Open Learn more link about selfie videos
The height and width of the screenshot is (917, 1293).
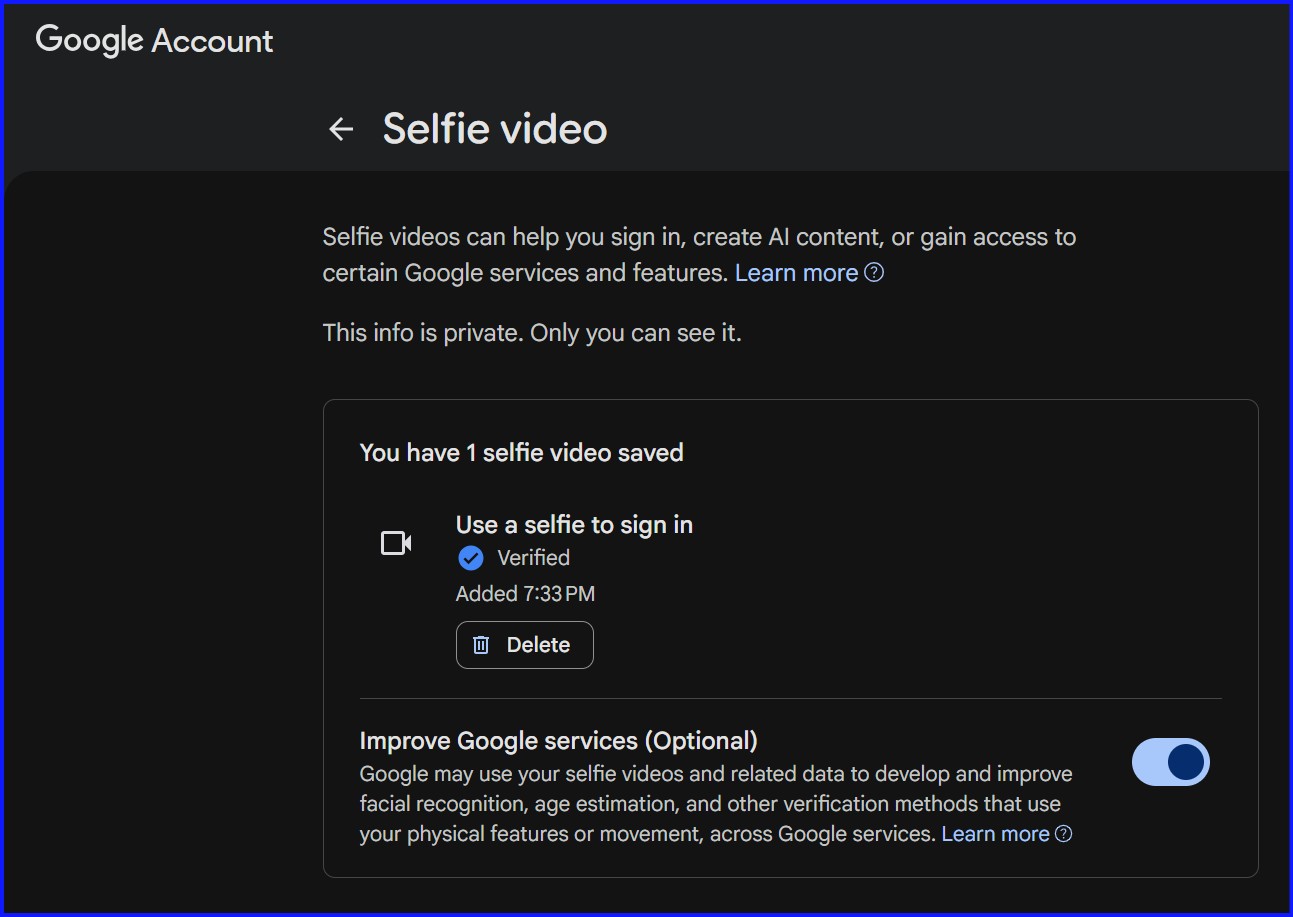tap(797, 273)
